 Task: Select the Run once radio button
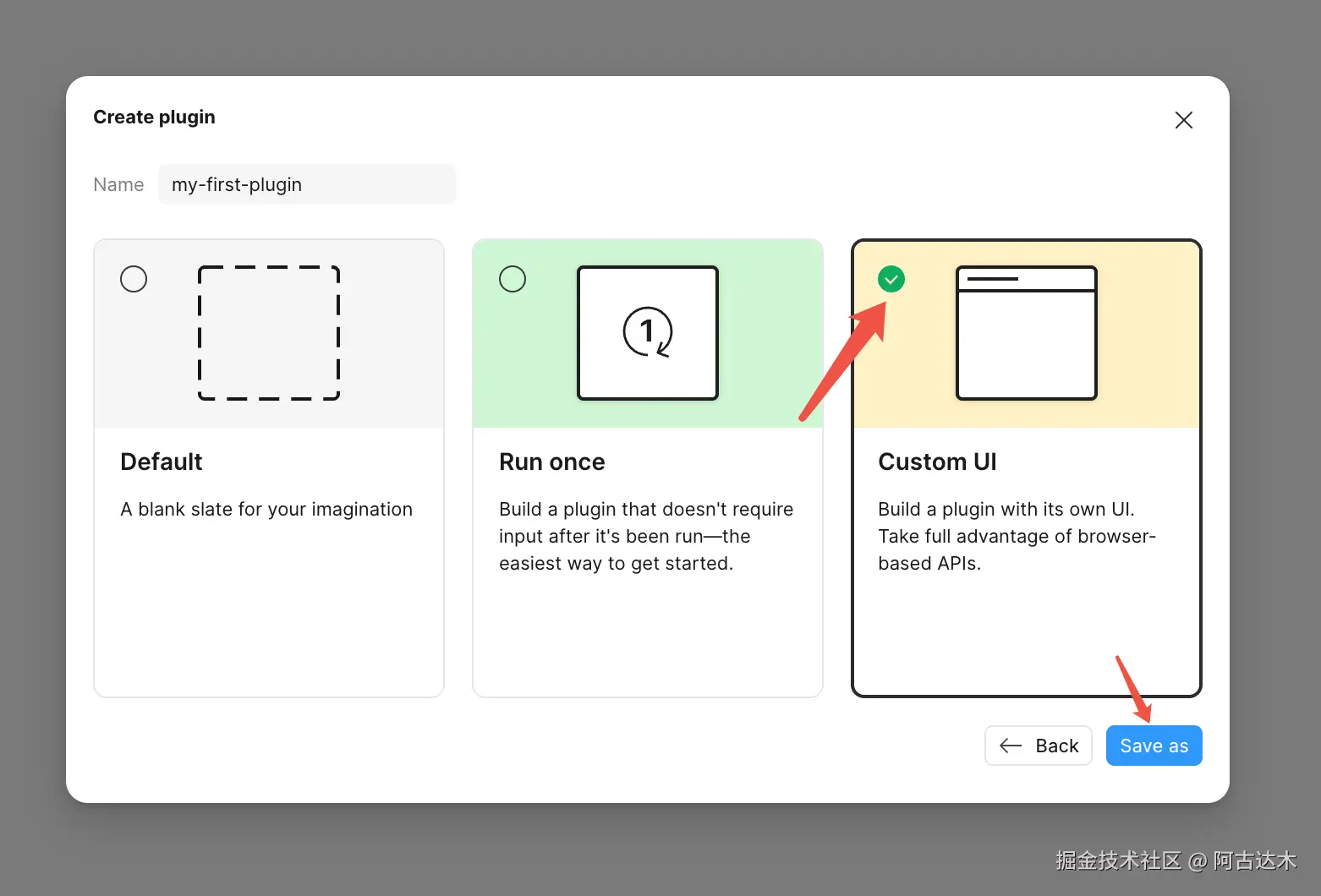tap(513, 279)
